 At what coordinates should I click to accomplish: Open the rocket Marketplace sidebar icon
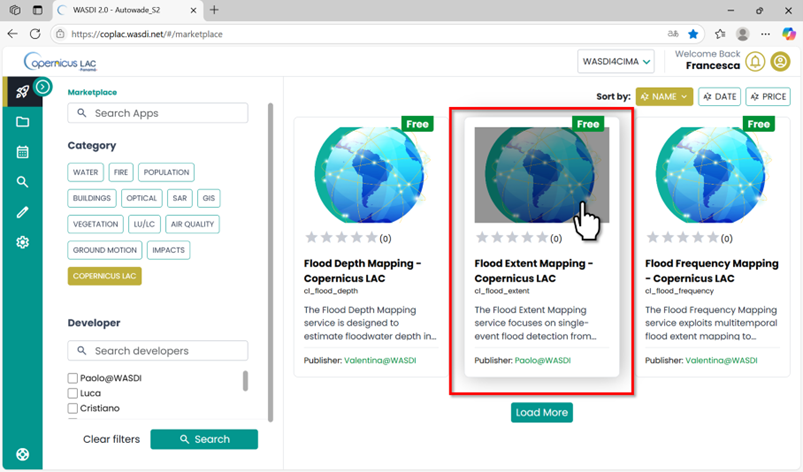tap(22, 92)
